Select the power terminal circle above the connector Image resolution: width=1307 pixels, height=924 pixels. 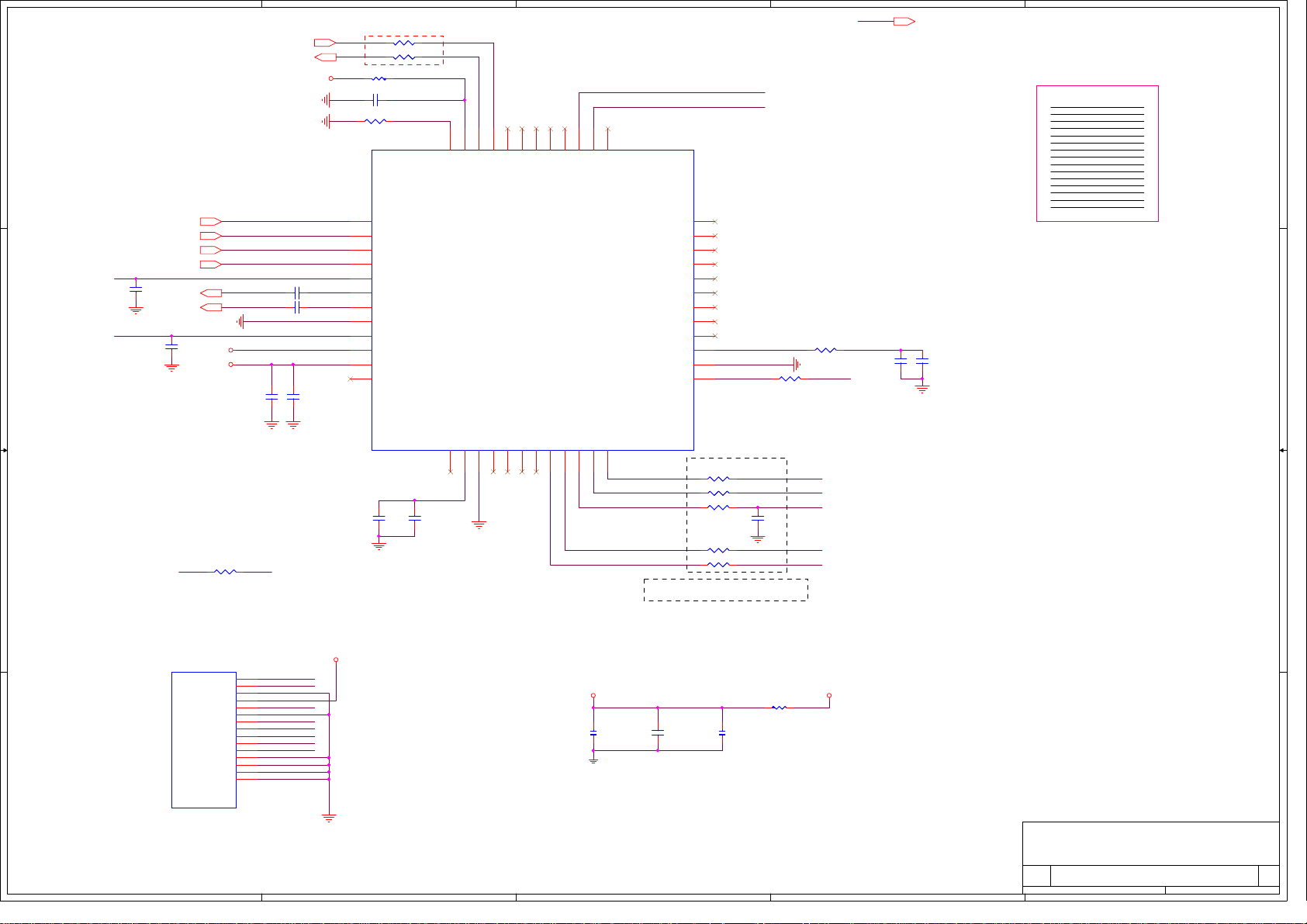point(336,659)
